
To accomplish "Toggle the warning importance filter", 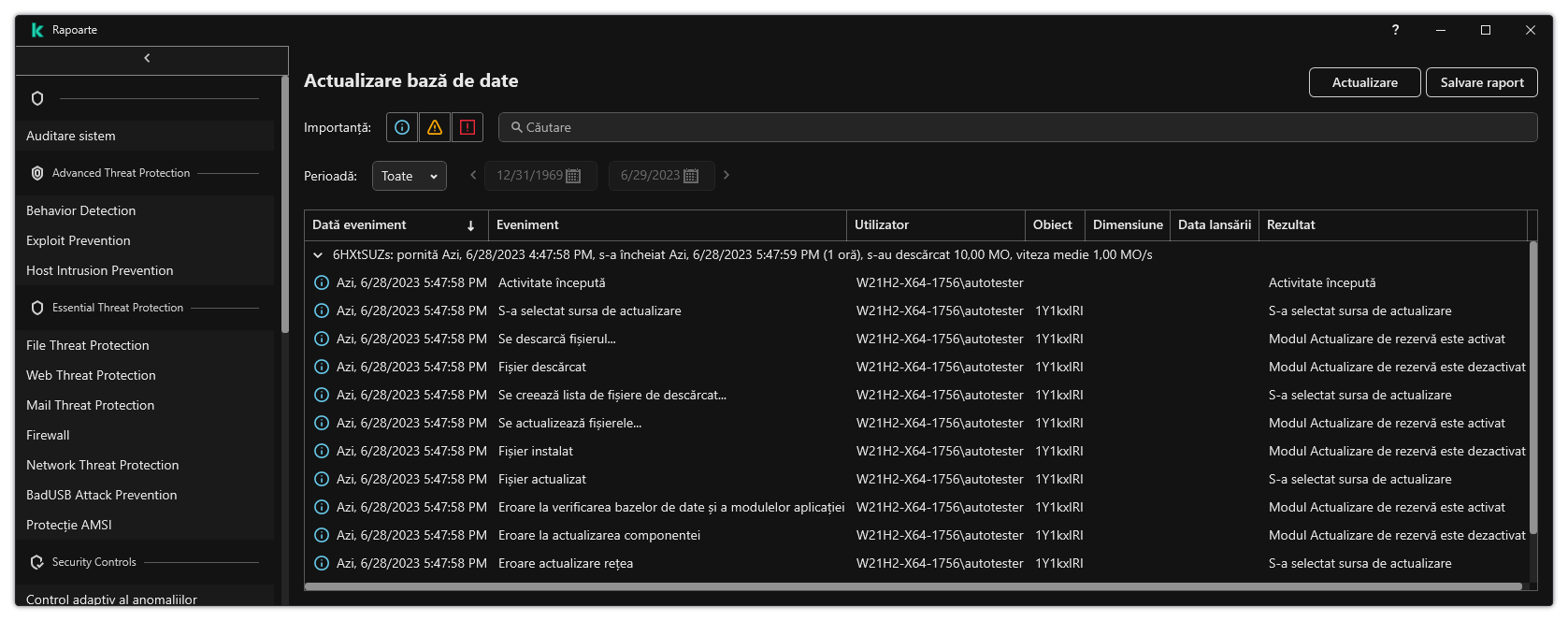I will click(x=435, y=127).
